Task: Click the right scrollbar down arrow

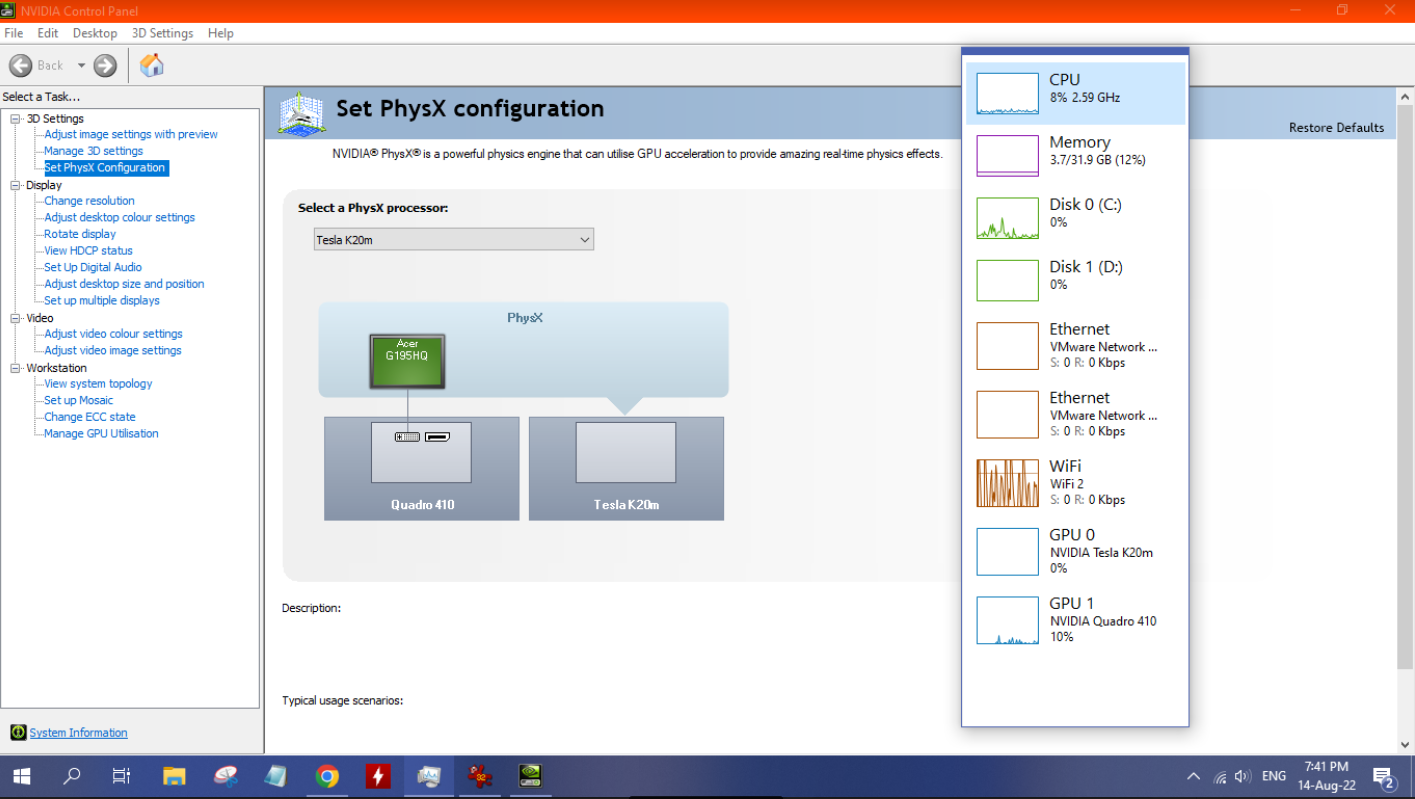Action: tap(1405, 745)
